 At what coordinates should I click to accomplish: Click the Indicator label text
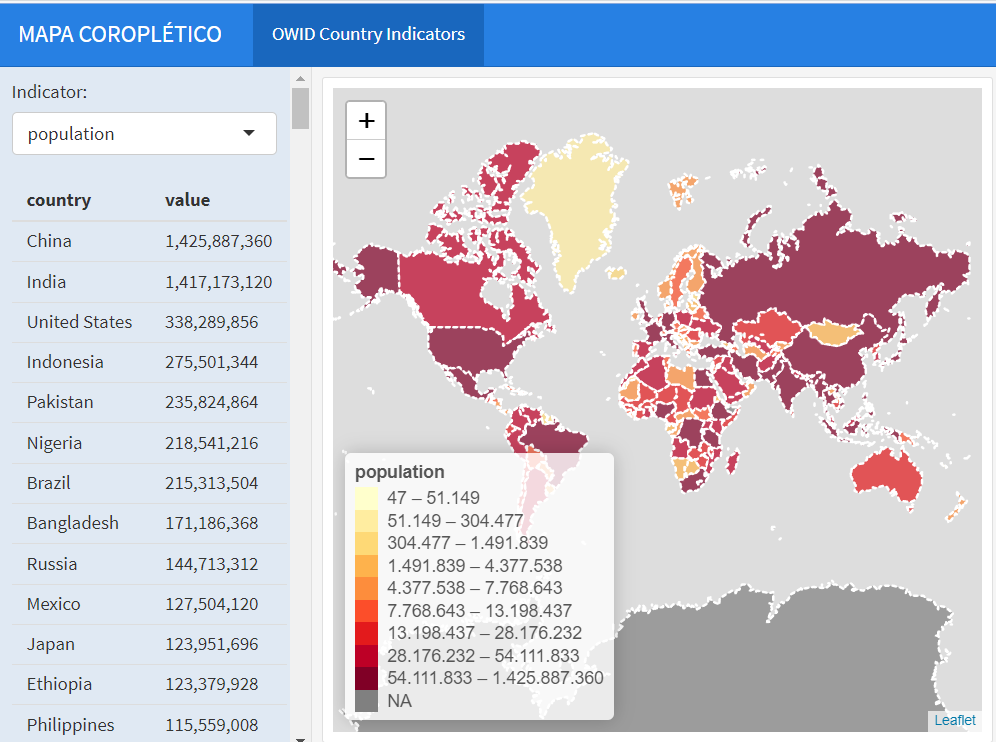pos(50,92)
